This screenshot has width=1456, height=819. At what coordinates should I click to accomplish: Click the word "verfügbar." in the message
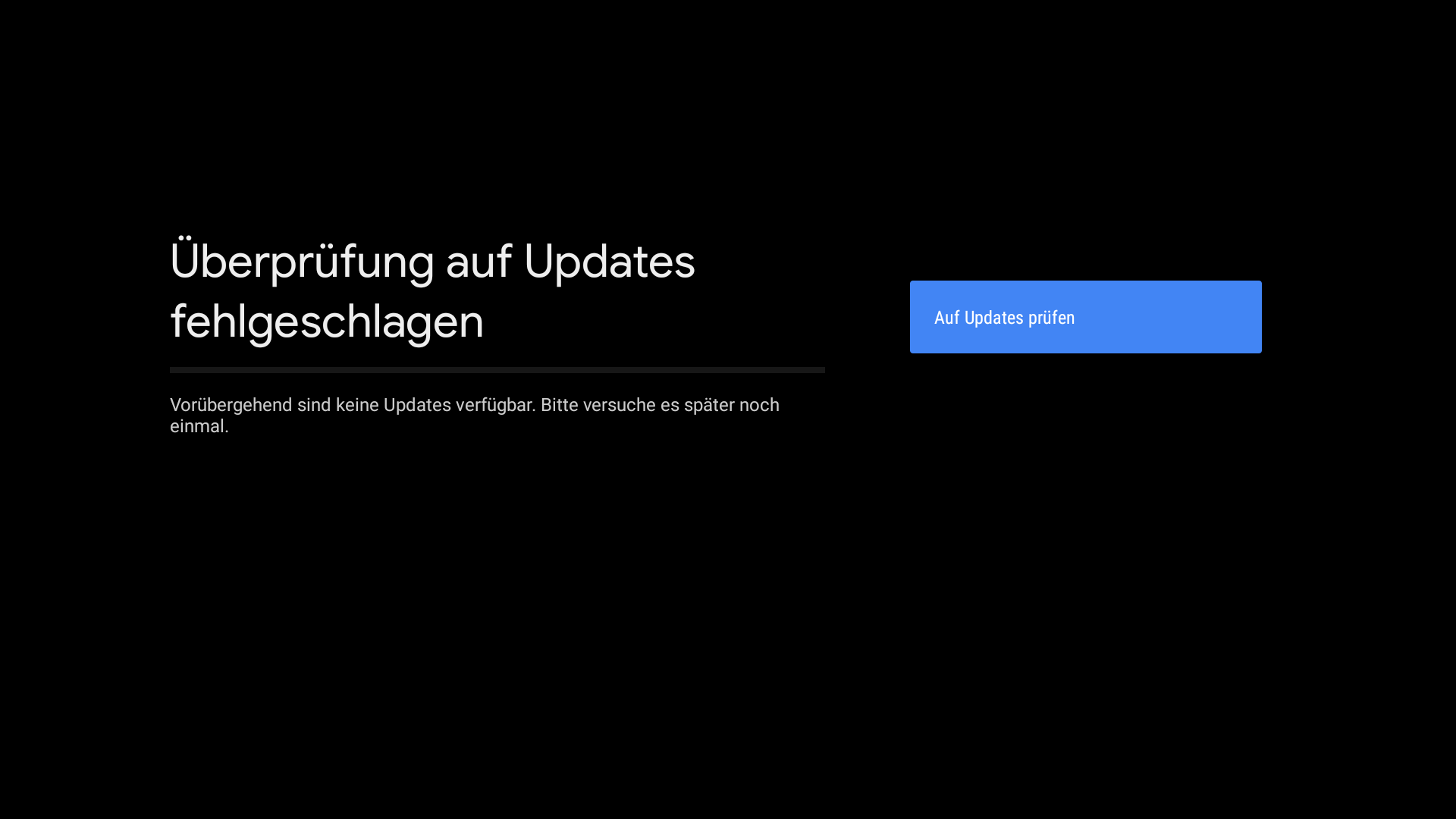point(496,405)
